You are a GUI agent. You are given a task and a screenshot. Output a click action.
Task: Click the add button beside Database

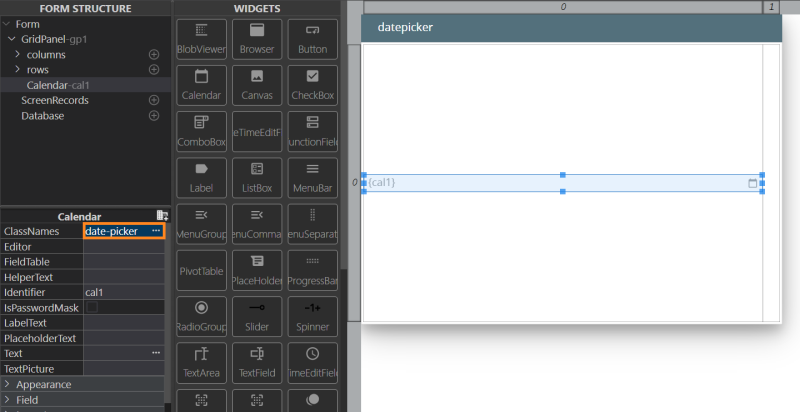154,116
